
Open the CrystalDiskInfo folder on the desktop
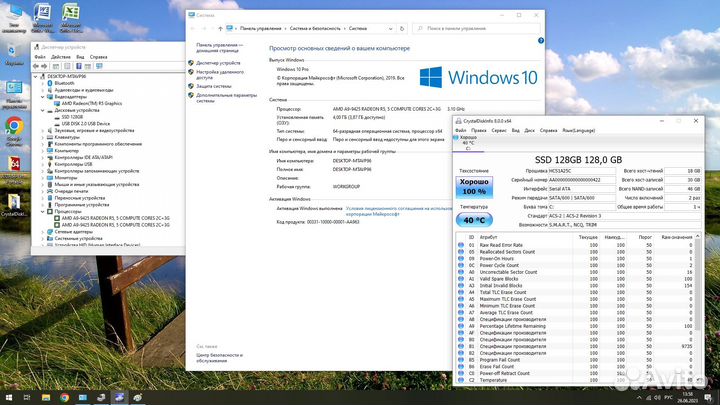(14, 205)
